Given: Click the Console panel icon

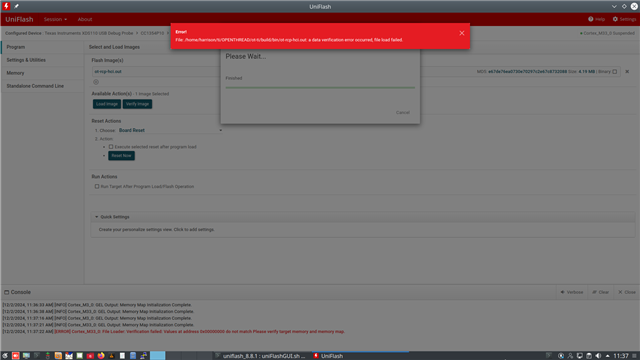Looking at the screenshot, I should coord(7,292).
